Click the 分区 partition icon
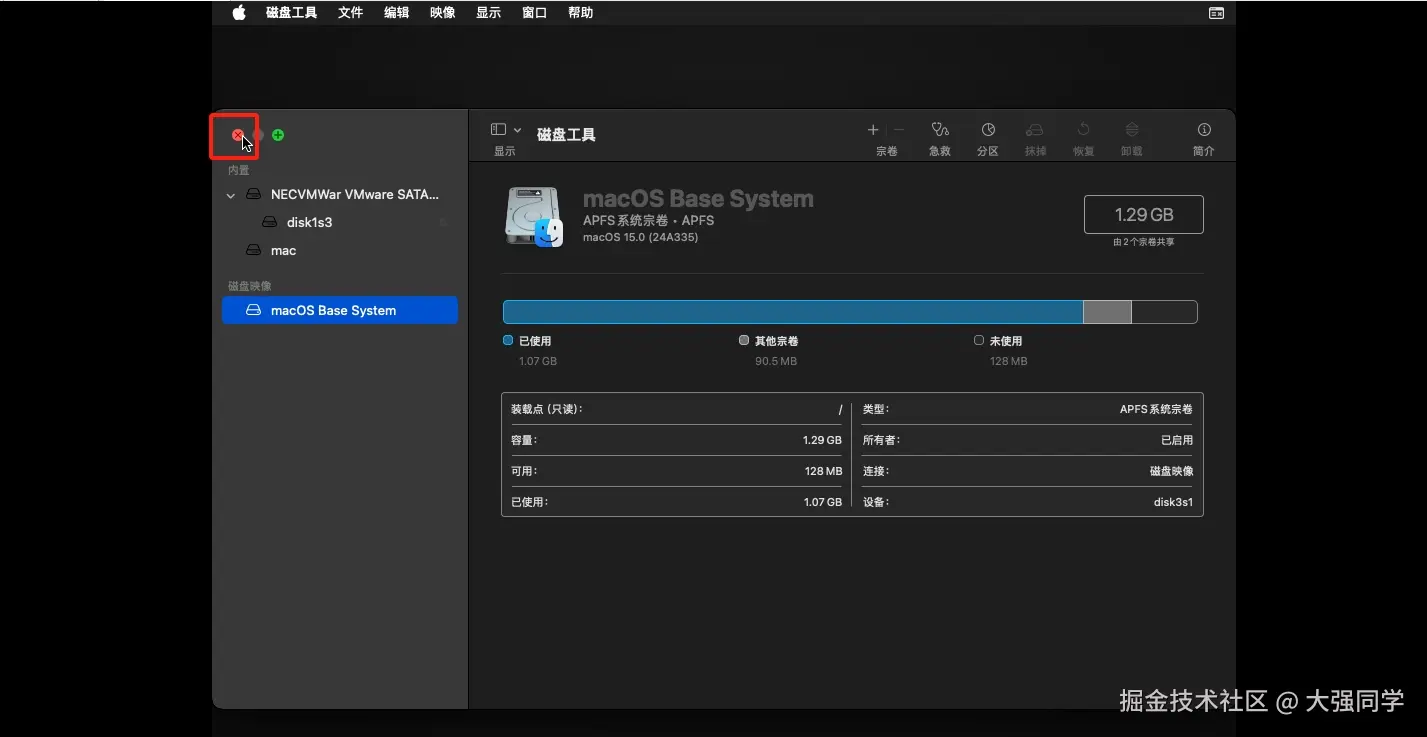1427x737 pixels. [988, 130]
